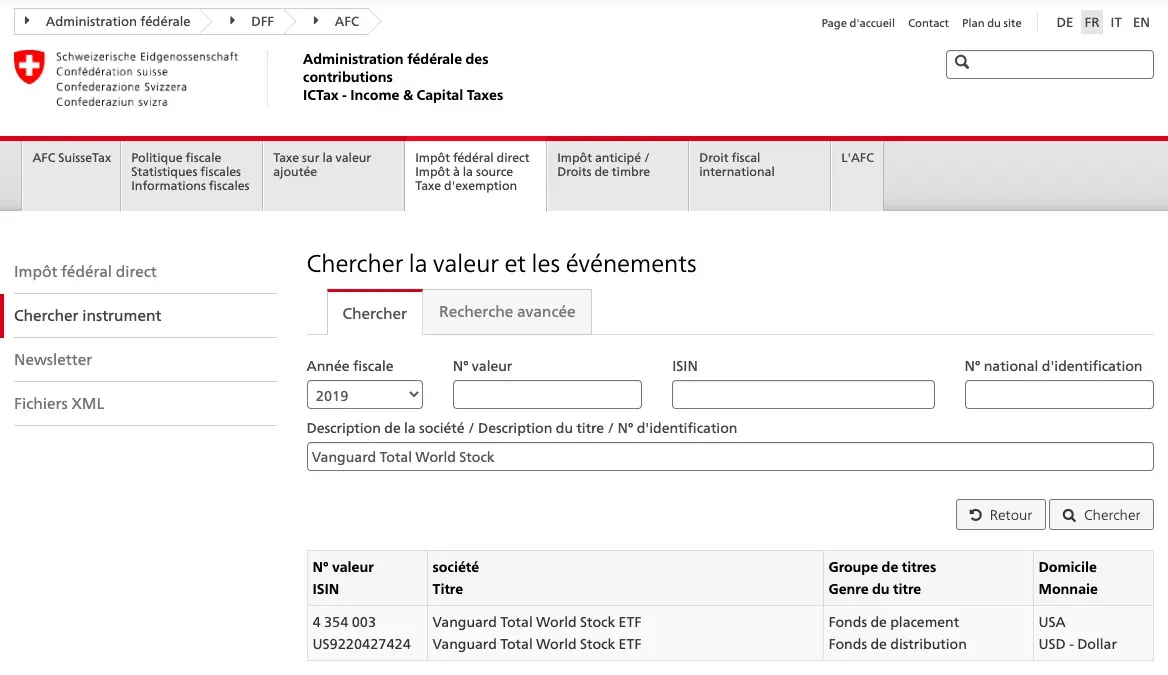1168x675 pixels.
Task: Click société Titre column header
Action: point(625,578)
